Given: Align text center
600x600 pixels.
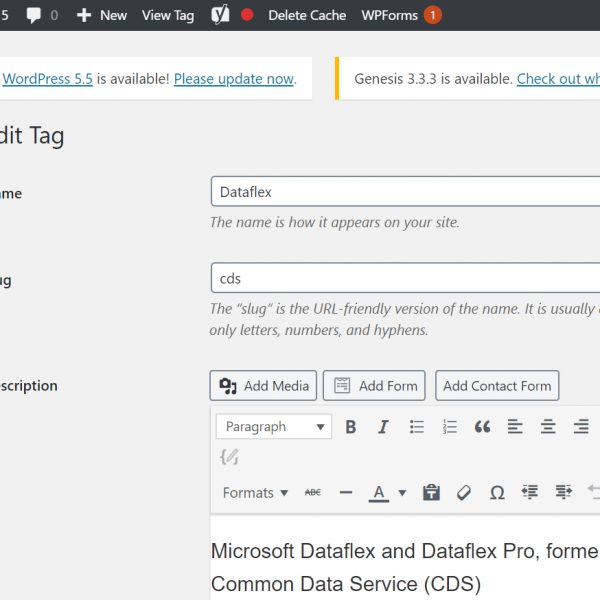Looking at the screenshot, I should (x=548, y=426).
